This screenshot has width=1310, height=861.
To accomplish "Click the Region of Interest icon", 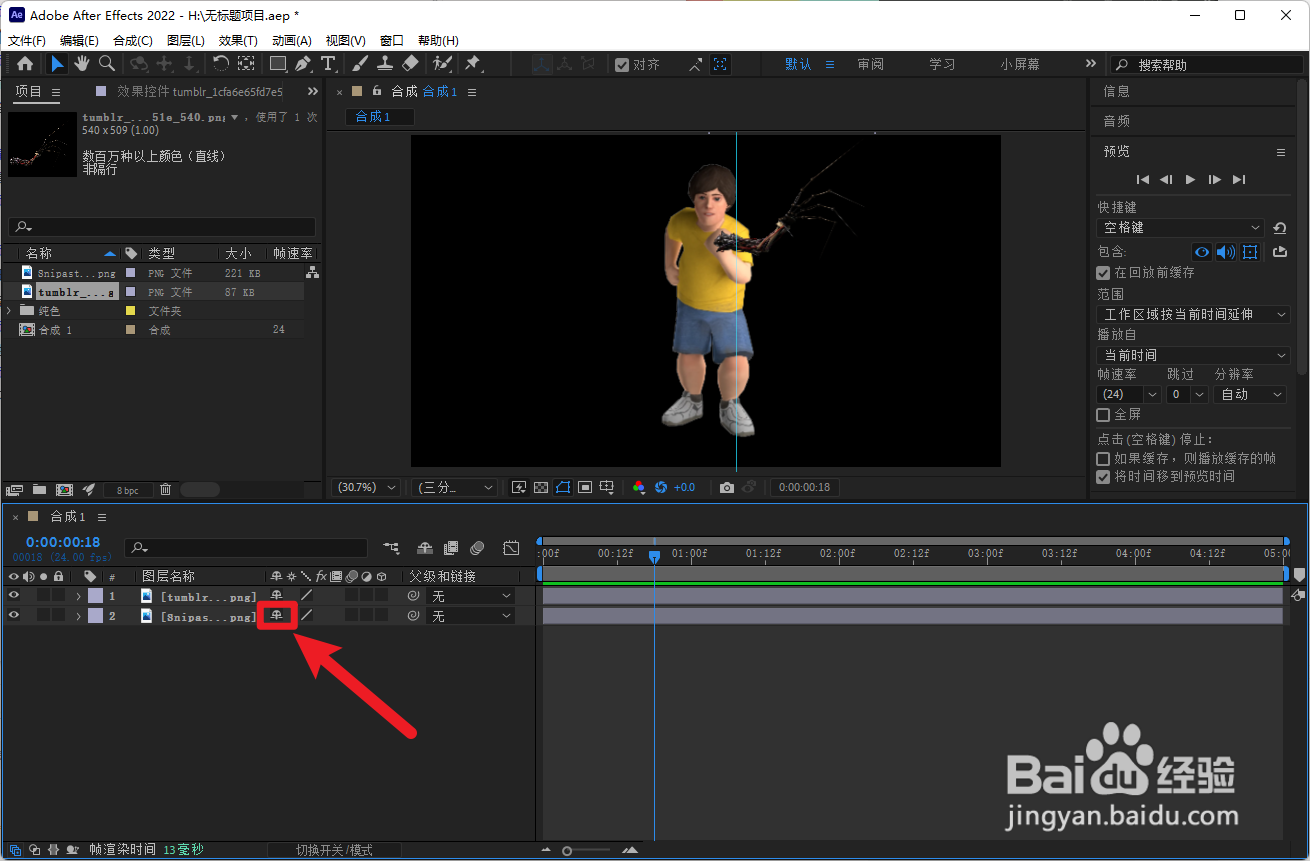I will [585, 488].
